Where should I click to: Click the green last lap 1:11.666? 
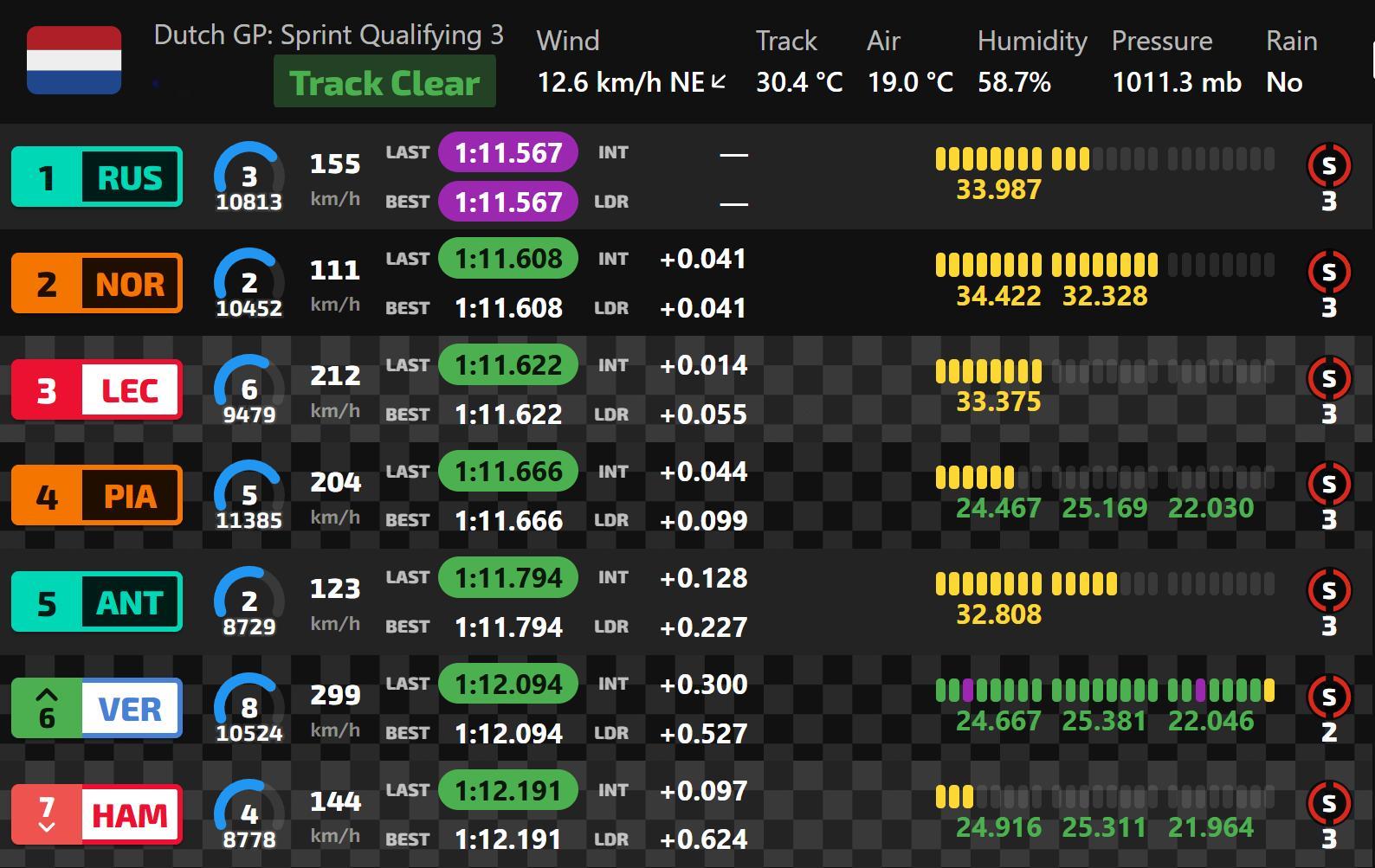tap(508, 472)
